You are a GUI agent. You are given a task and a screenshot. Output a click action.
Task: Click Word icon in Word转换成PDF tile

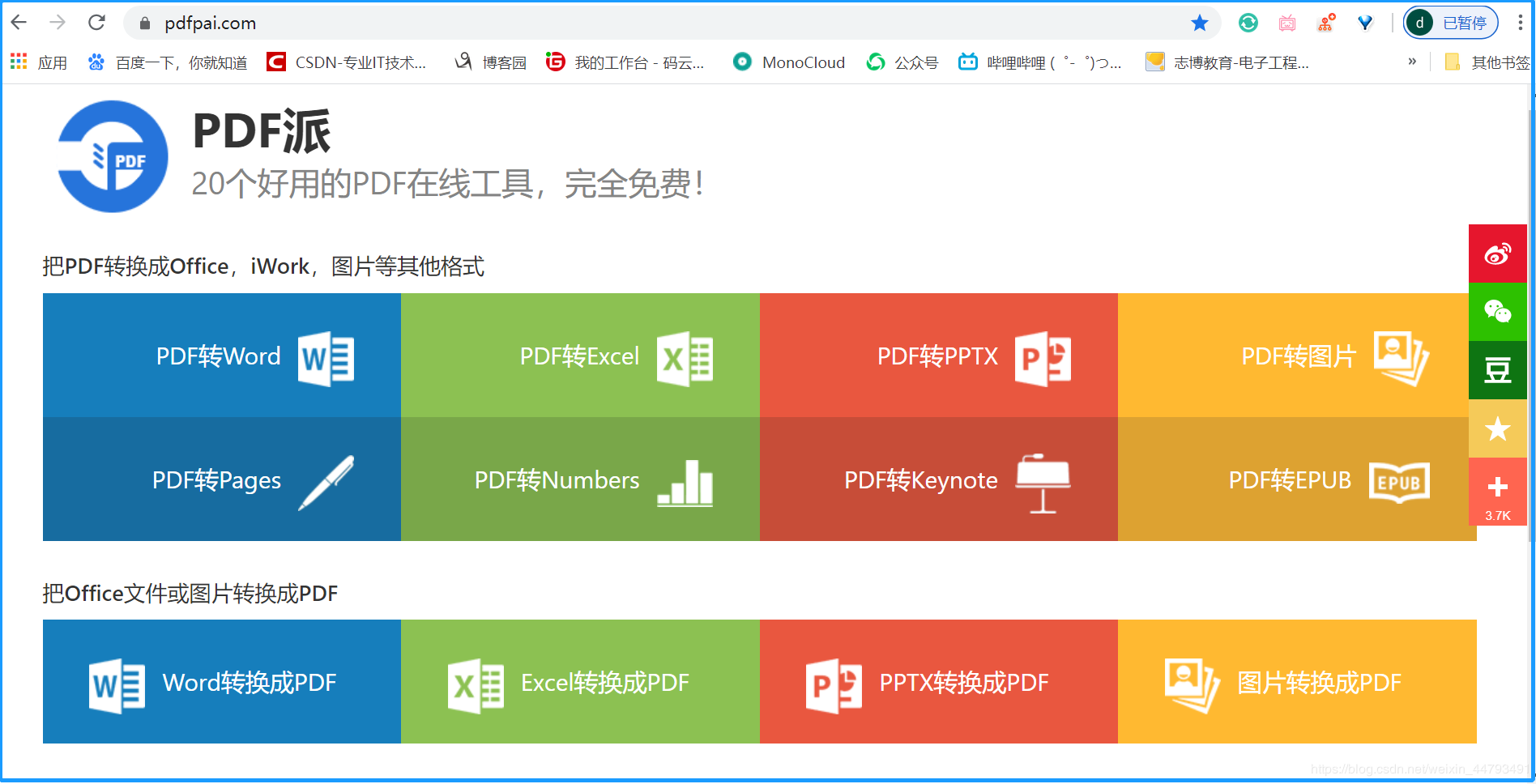117,686
